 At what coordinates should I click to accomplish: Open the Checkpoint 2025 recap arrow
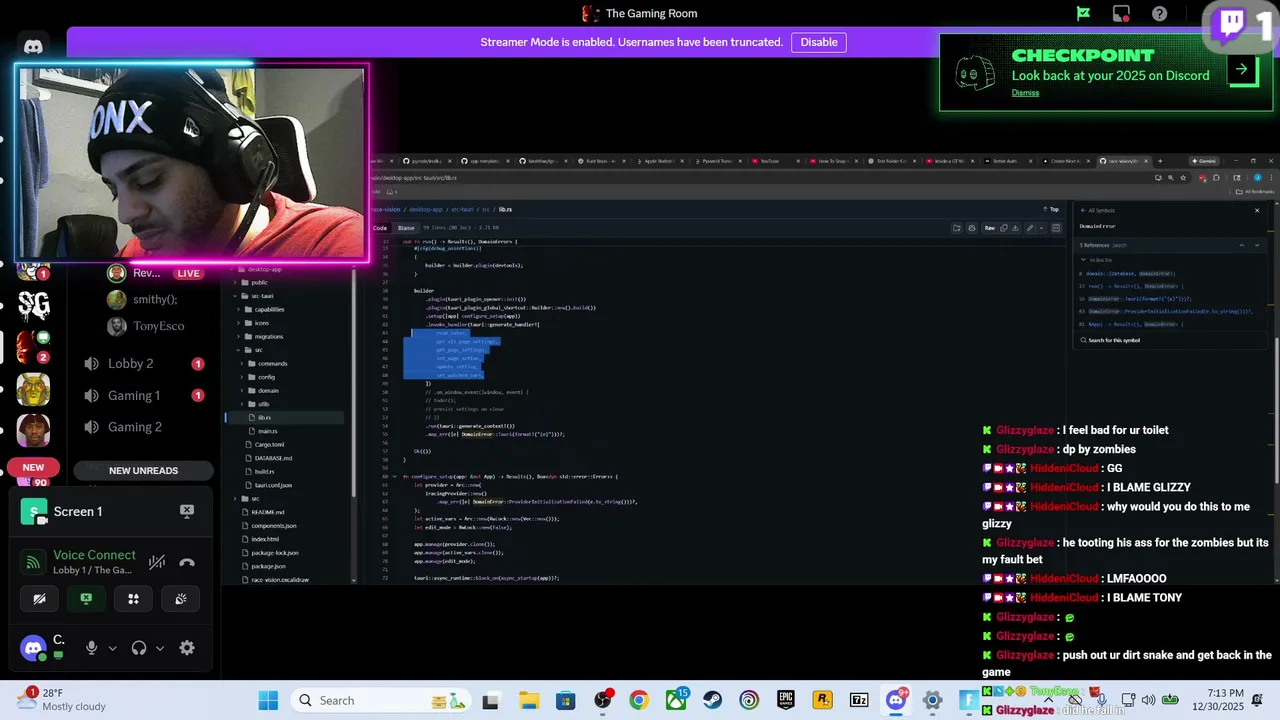pyautogui.click(x=1242, y=69)
